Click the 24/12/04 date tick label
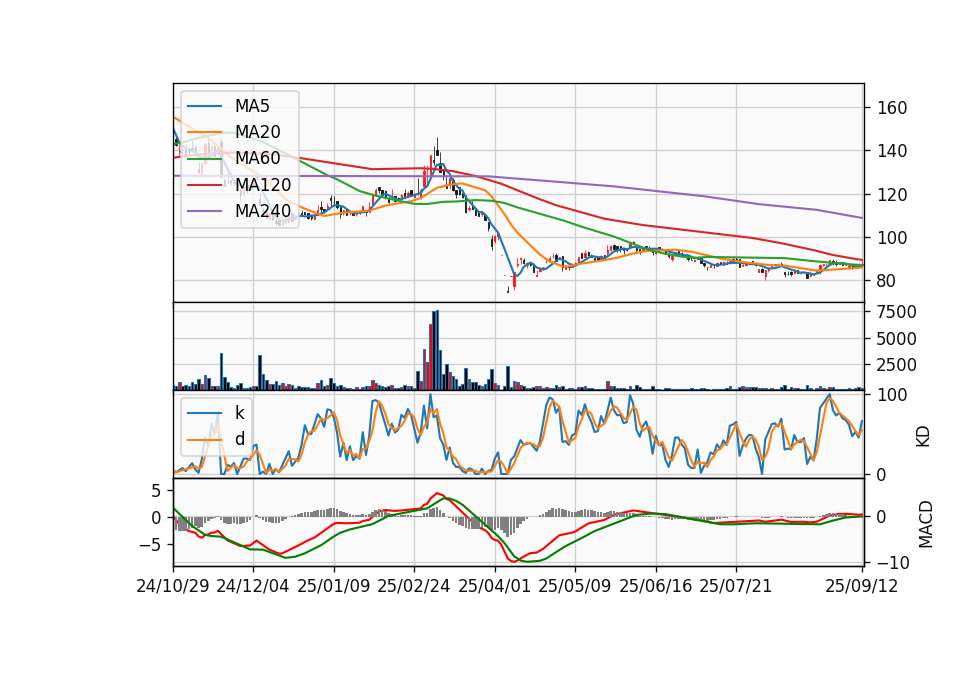The width and height of the screenshot is (960, 690). point(253,586)
